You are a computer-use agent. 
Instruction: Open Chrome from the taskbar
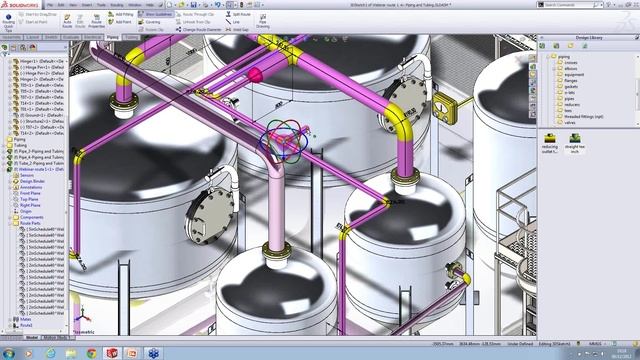[x=91, y=353]
